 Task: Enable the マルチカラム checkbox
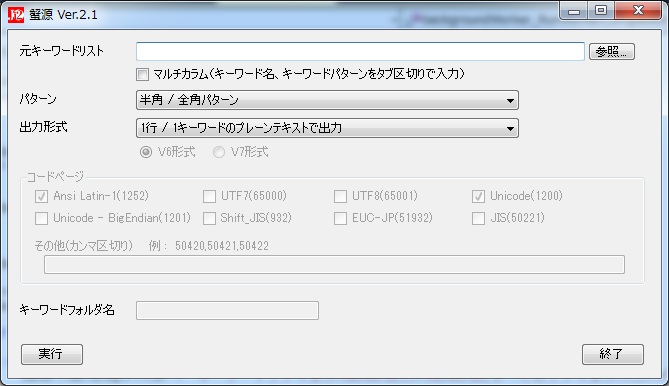pos(143,74)
